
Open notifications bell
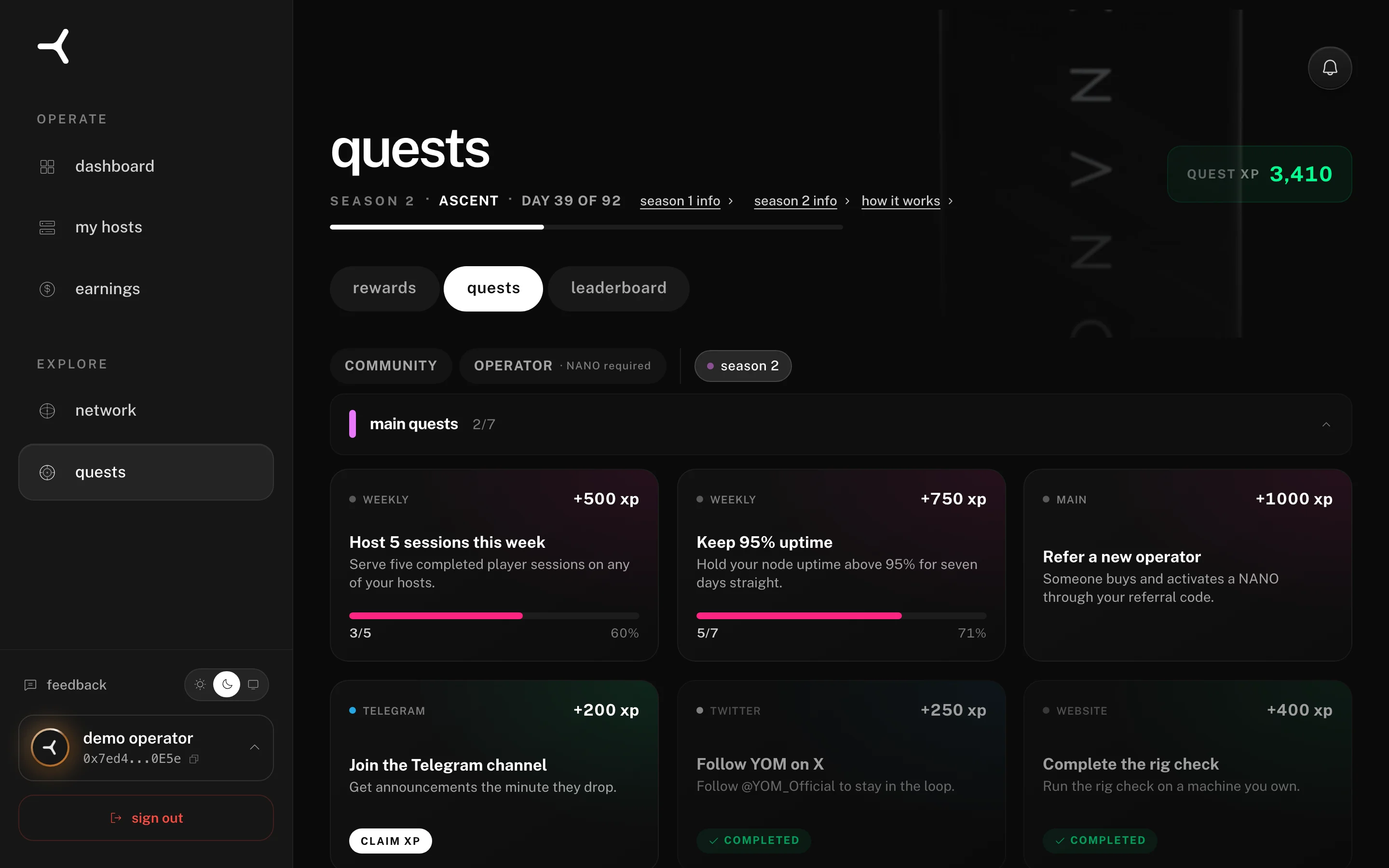[x=1329, y=68]
